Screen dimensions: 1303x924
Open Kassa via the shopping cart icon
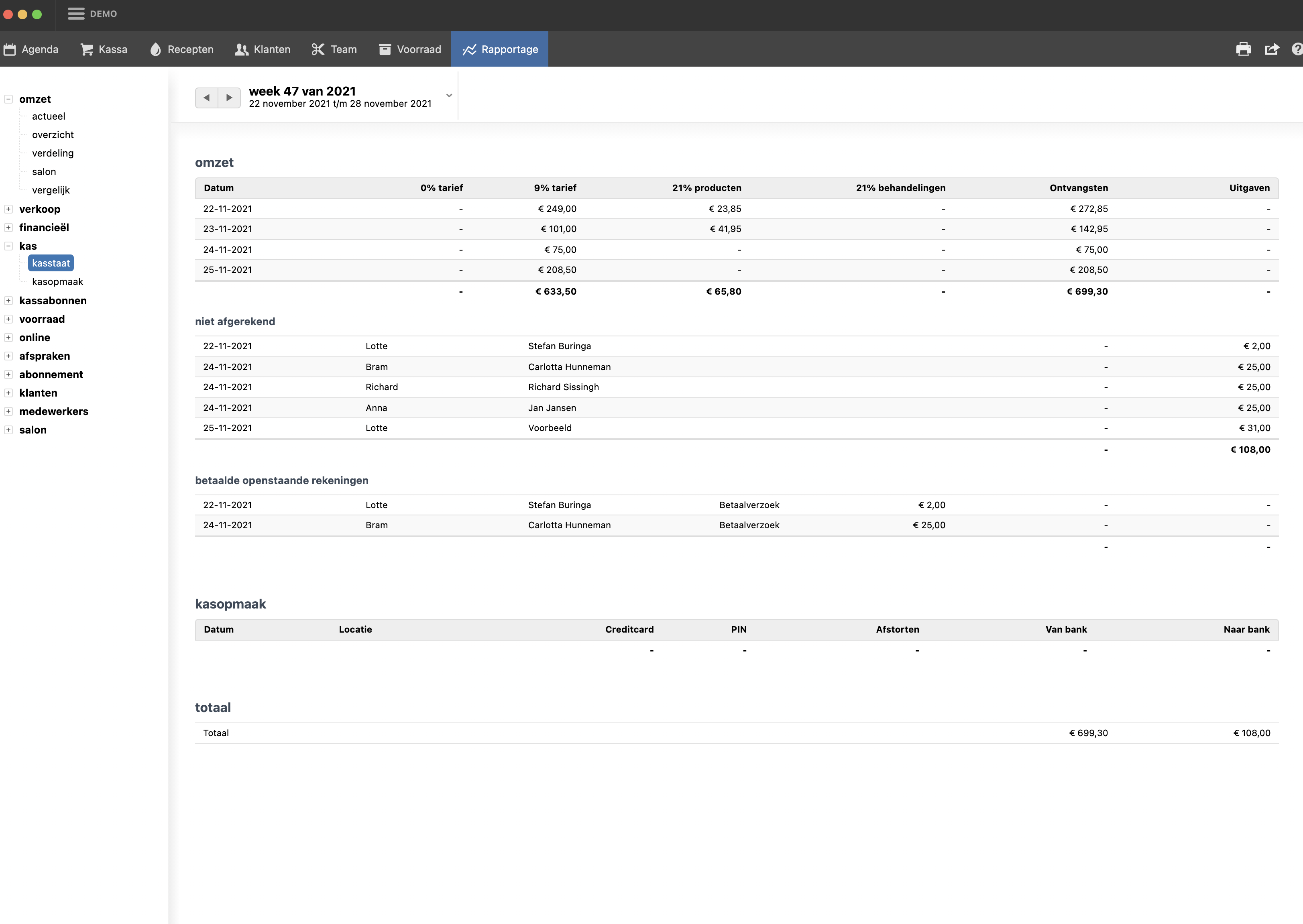click(x=86, y=49)
